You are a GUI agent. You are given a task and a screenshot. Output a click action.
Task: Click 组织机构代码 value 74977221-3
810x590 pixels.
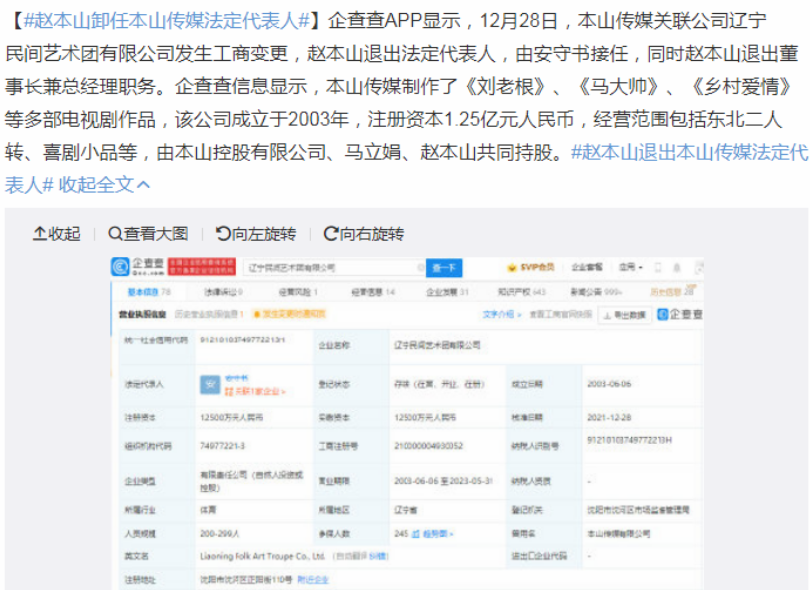222,445
